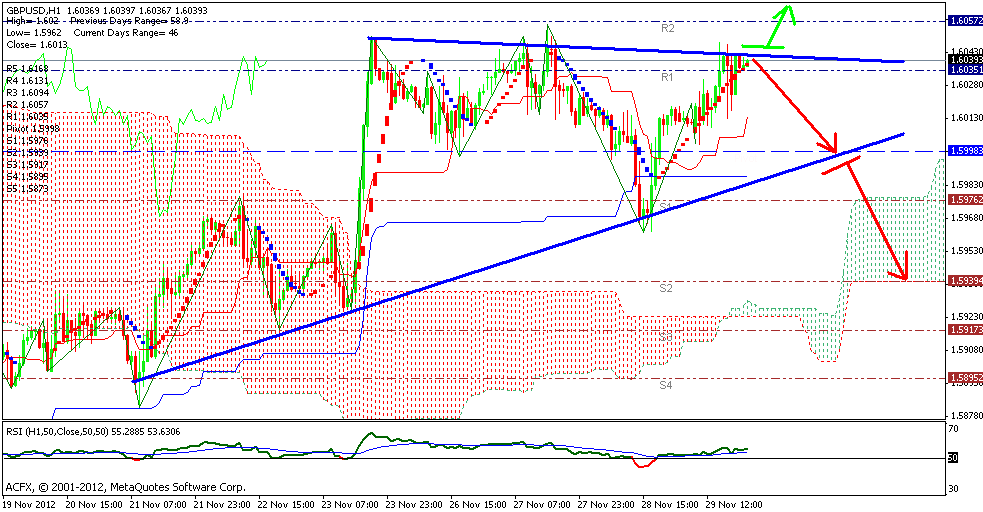Click the 1.59762 red price tag
This screenshot has height=512, width=983.
(963, 200)
